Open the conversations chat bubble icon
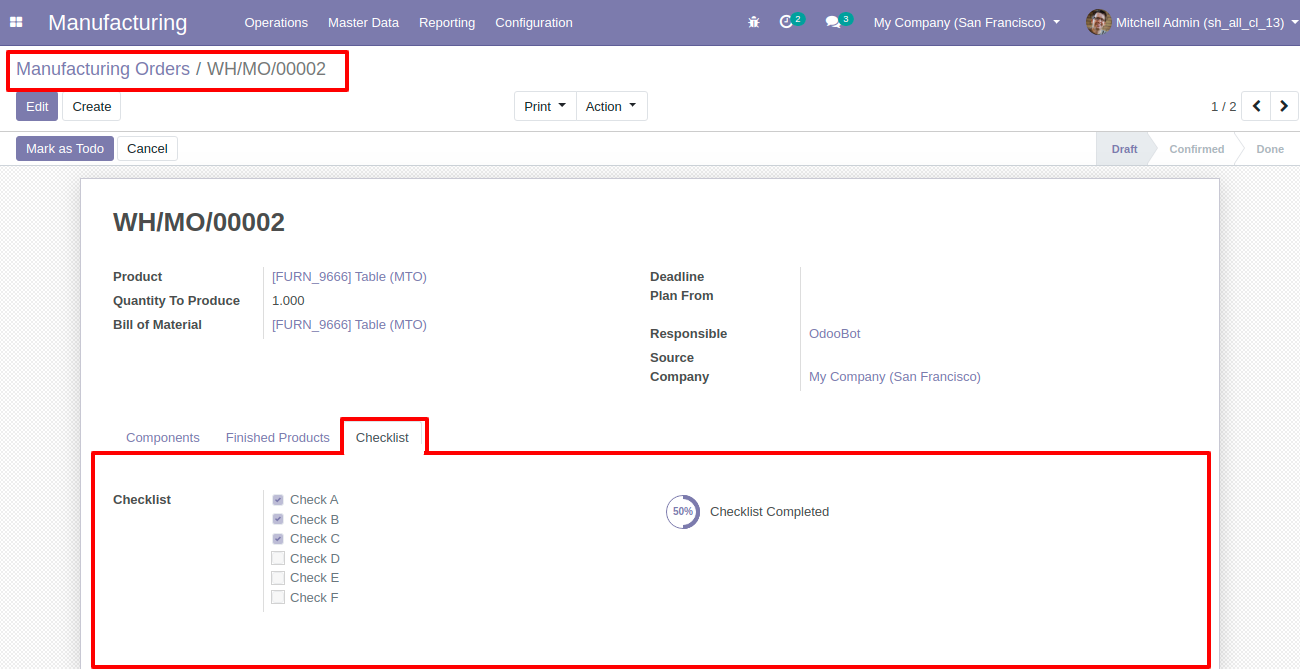This screenshot has height=669, width=1300. click(x=832, y=22)
